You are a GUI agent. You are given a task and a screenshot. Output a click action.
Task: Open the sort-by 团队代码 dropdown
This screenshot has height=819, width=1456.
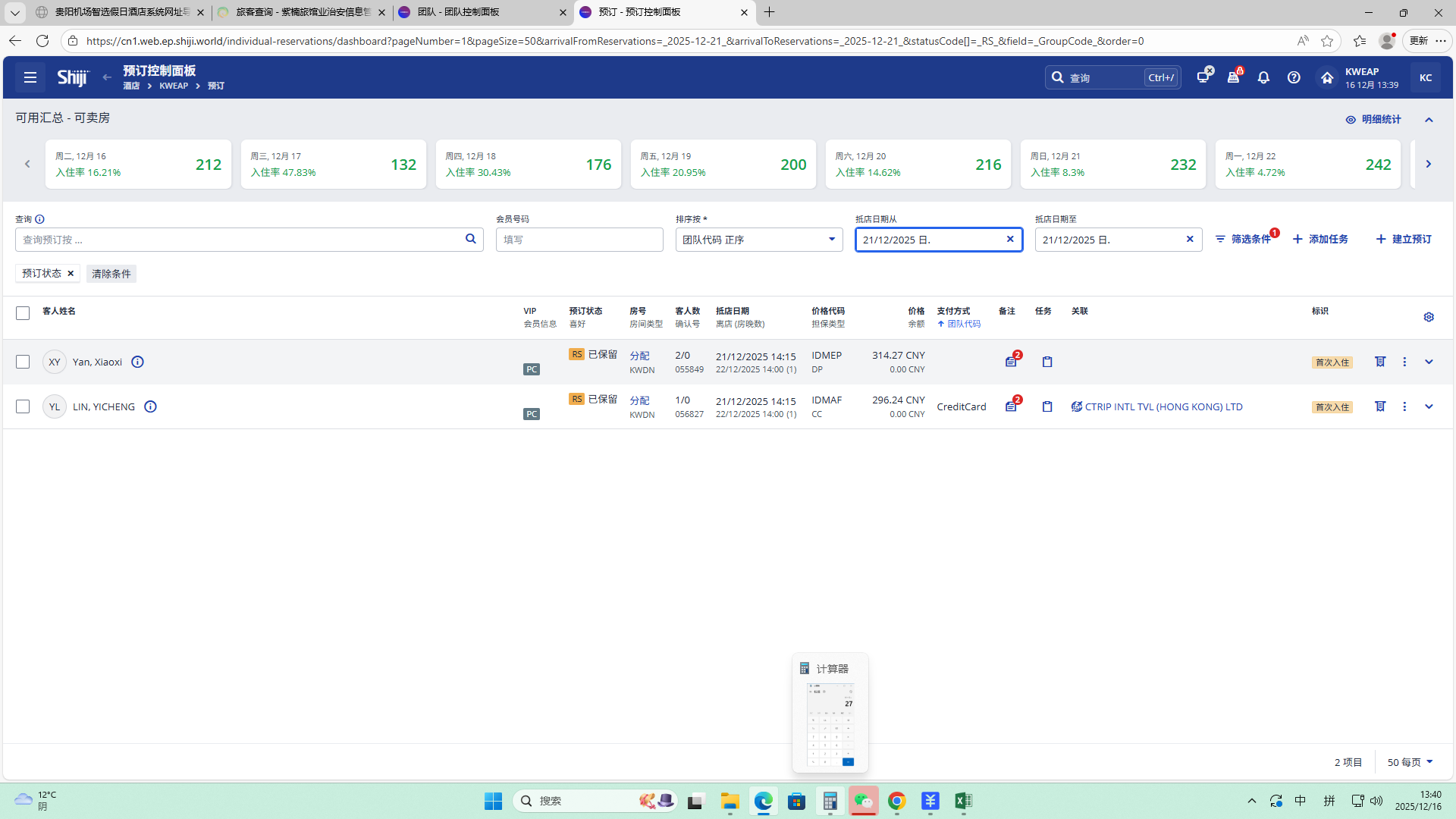758,240
